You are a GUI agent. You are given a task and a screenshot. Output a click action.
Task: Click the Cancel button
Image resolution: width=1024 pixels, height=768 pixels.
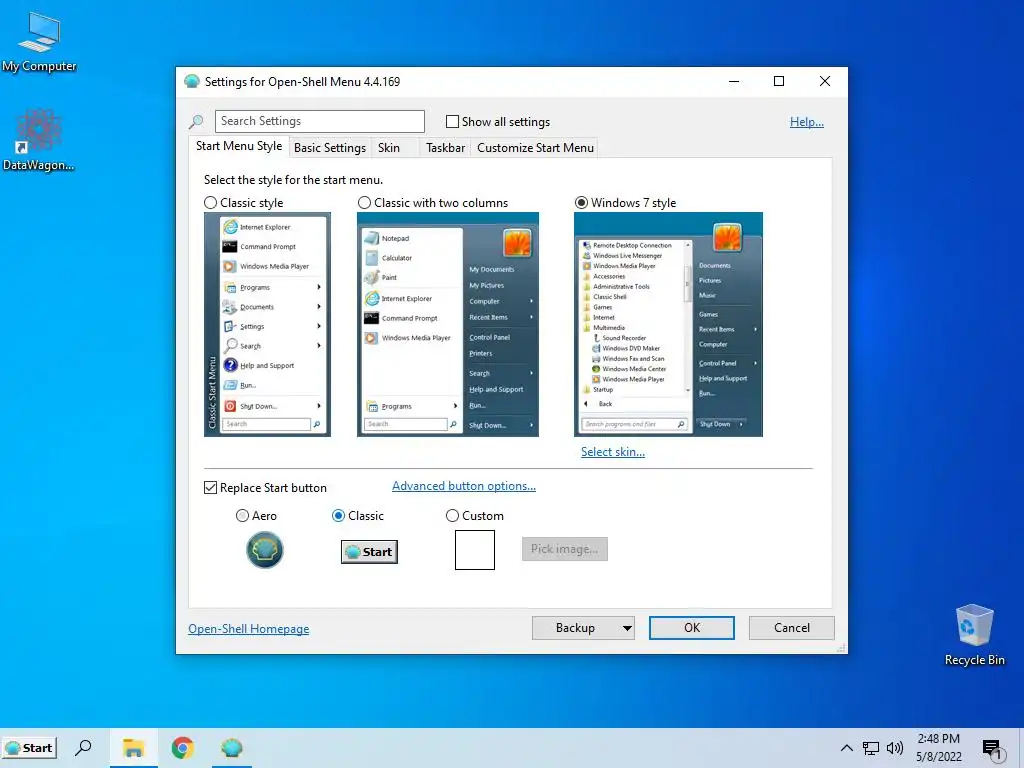pos(792,628)
